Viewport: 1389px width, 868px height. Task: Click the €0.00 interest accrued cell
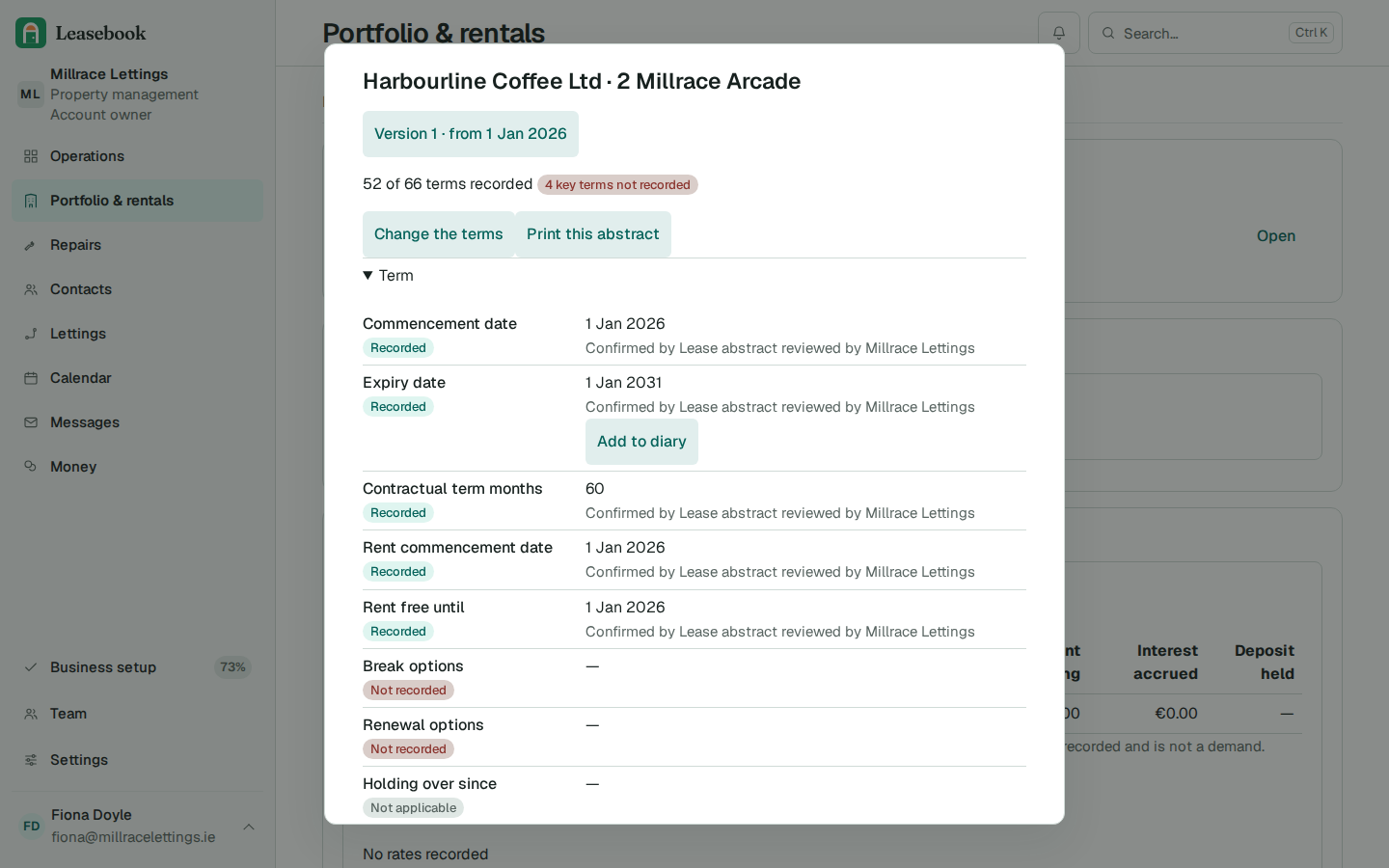[x=1176, y=714]
